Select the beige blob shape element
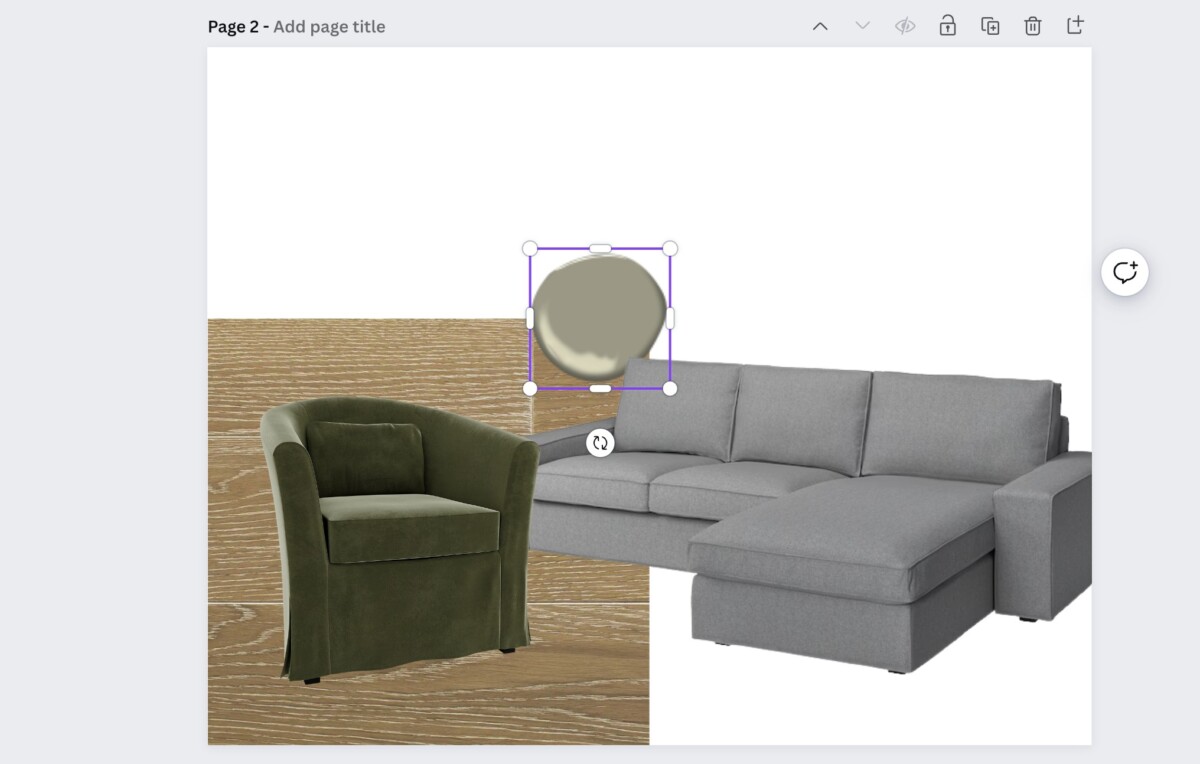This screenshot has width=1200, height=764. pos(598,315)
